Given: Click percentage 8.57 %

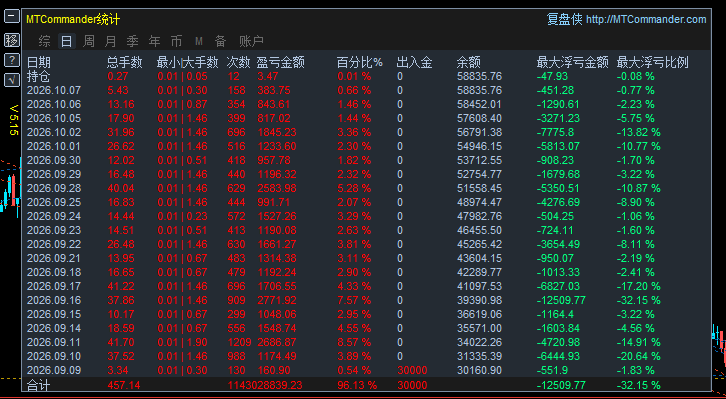Looking at the screenshot, I should point(354,342).
